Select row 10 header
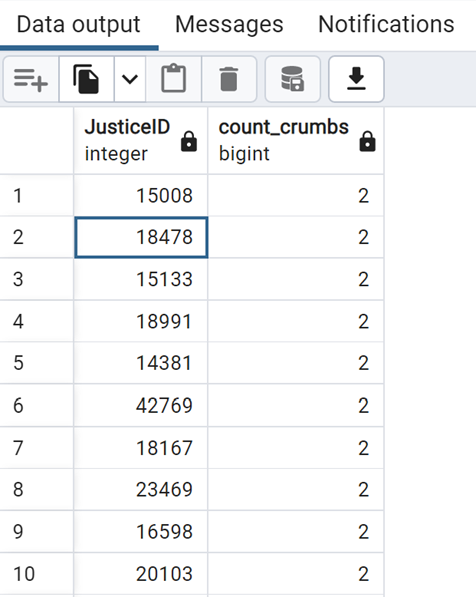Image resolution: width=476 pixels, height=597 pixels. click(37, 574)
